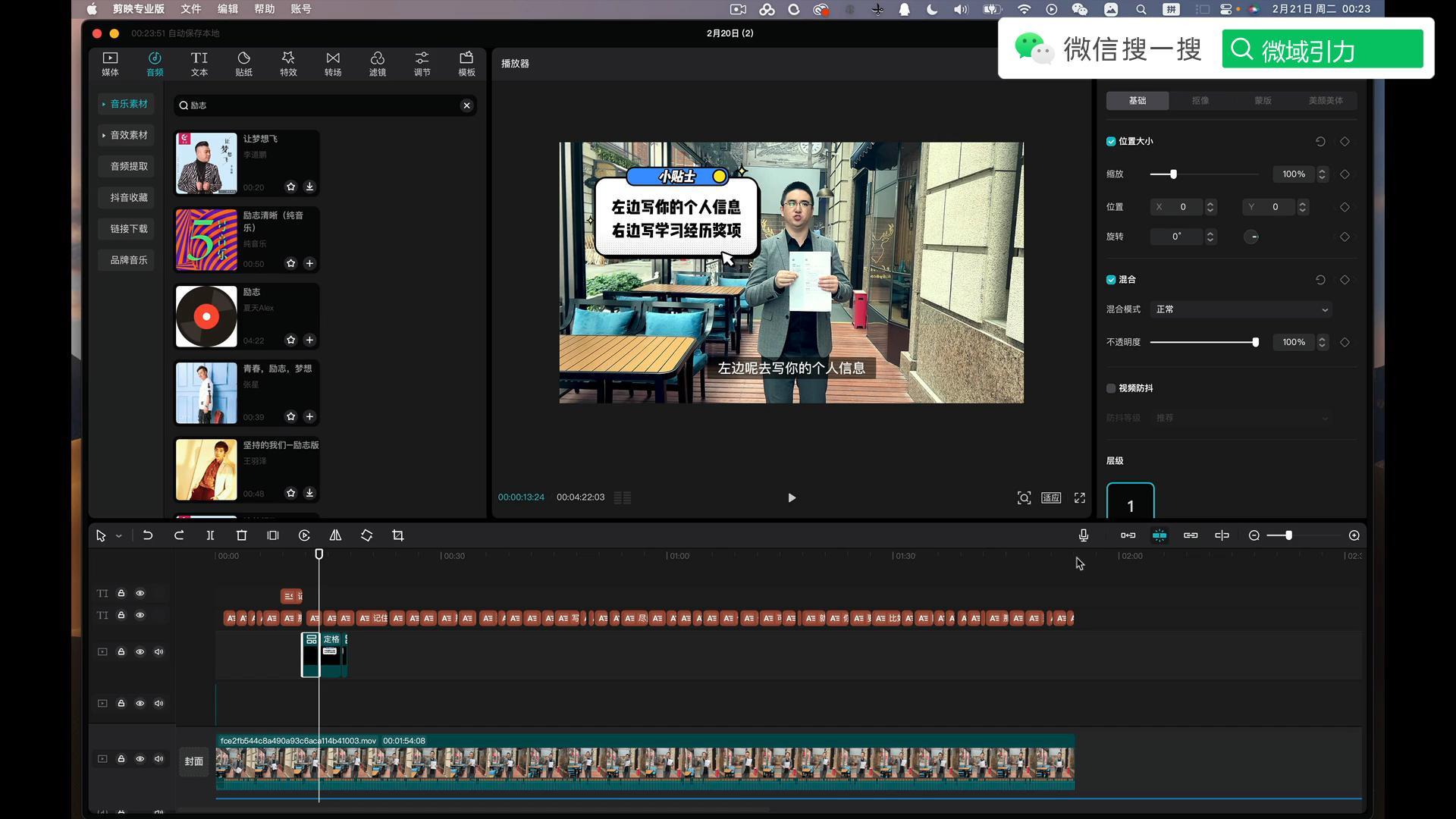This screenshot has height=819, width=1456.
Task: Switch to the 美颜美体 tab
Action: [x=1326, y=101]
